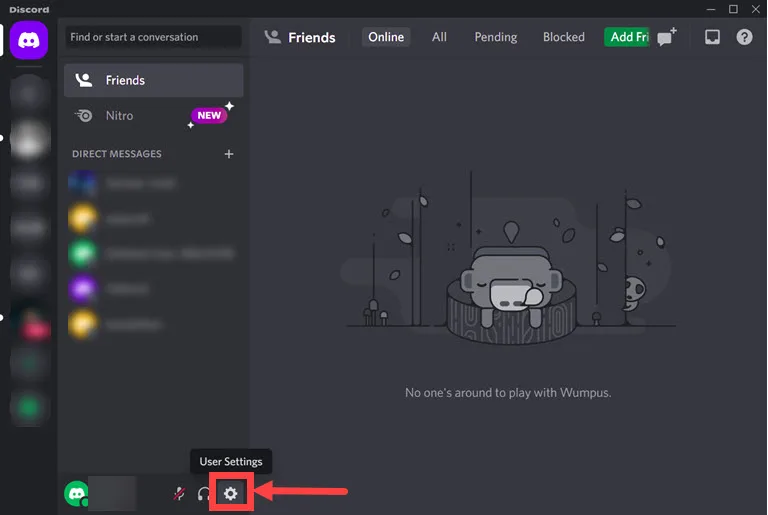768x515 pixels.
Task: Close the Discord window
Action: [x=756, y=9]
